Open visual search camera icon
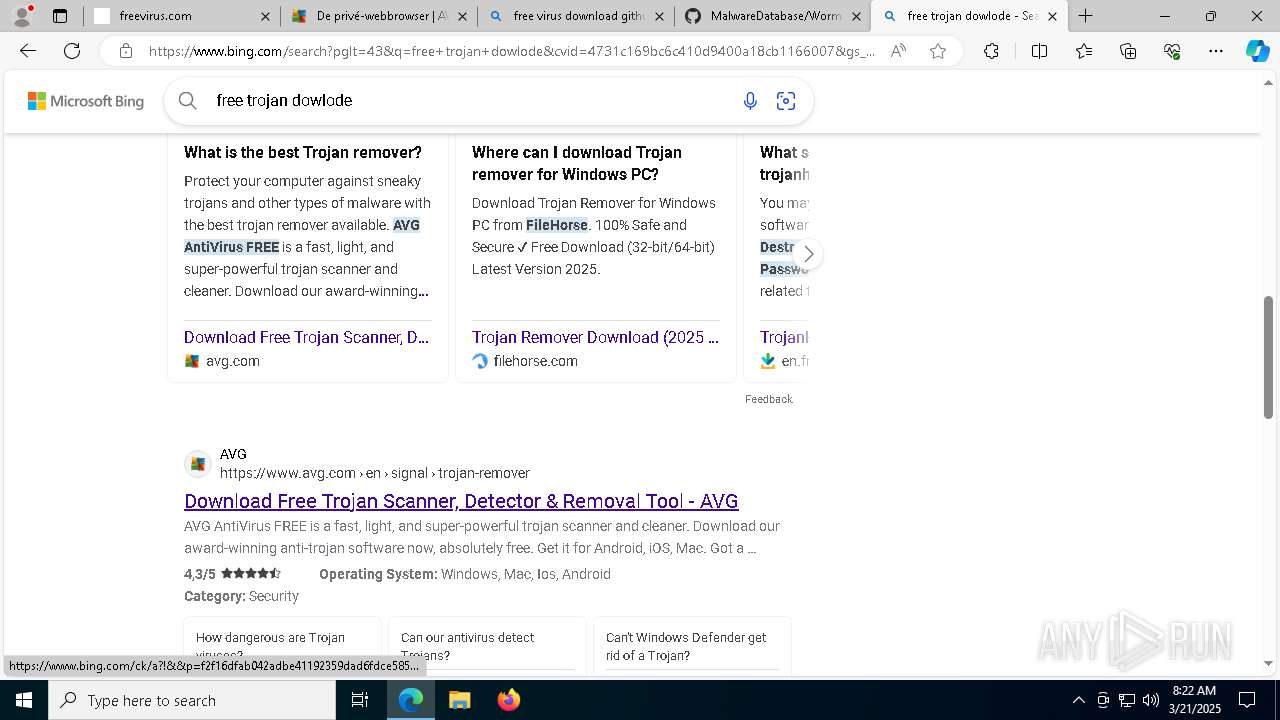 click(x=786, y=100)
